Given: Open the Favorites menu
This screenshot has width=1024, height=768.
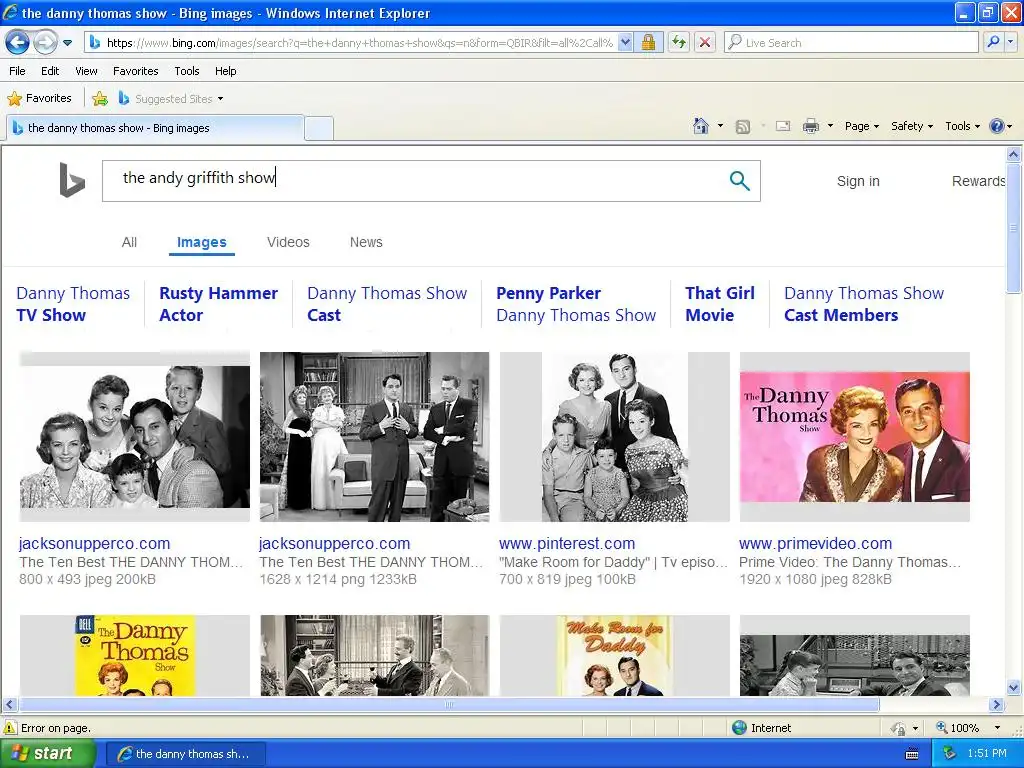Looking at the screenshot, I should pyautogui.click(x=135, y=71).
